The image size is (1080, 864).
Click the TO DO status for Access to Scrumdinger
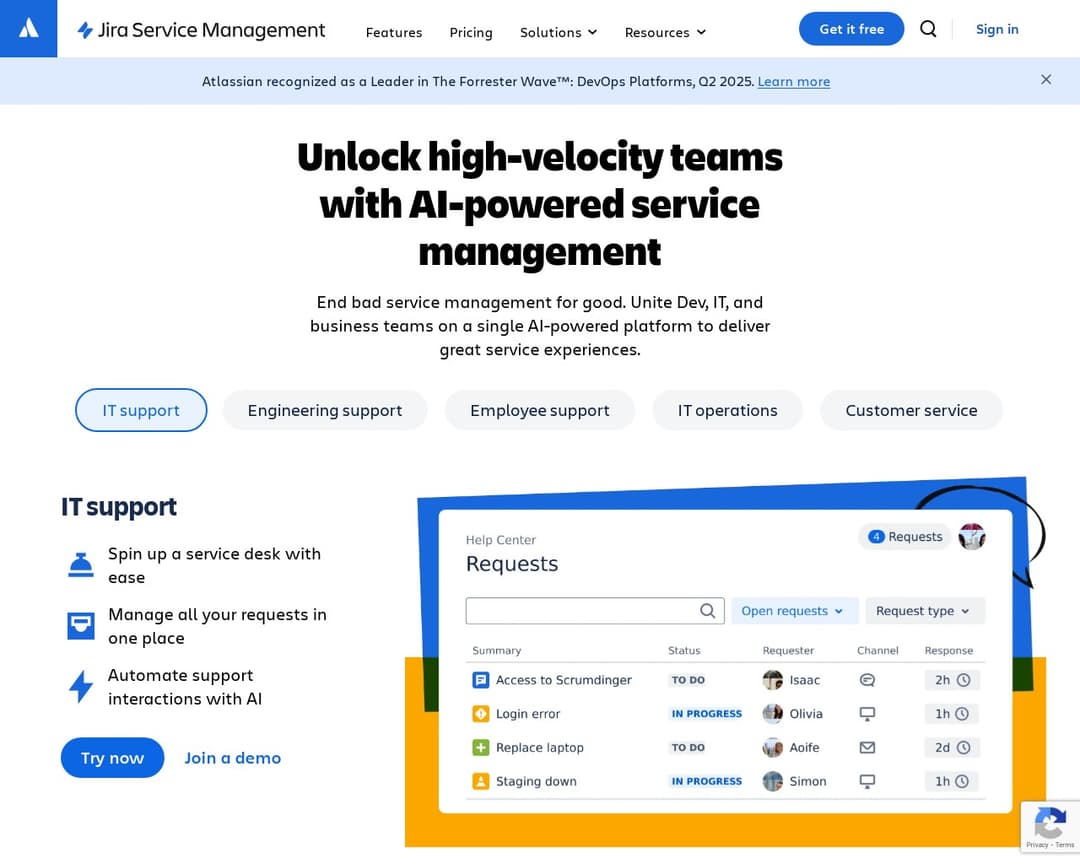688,680
